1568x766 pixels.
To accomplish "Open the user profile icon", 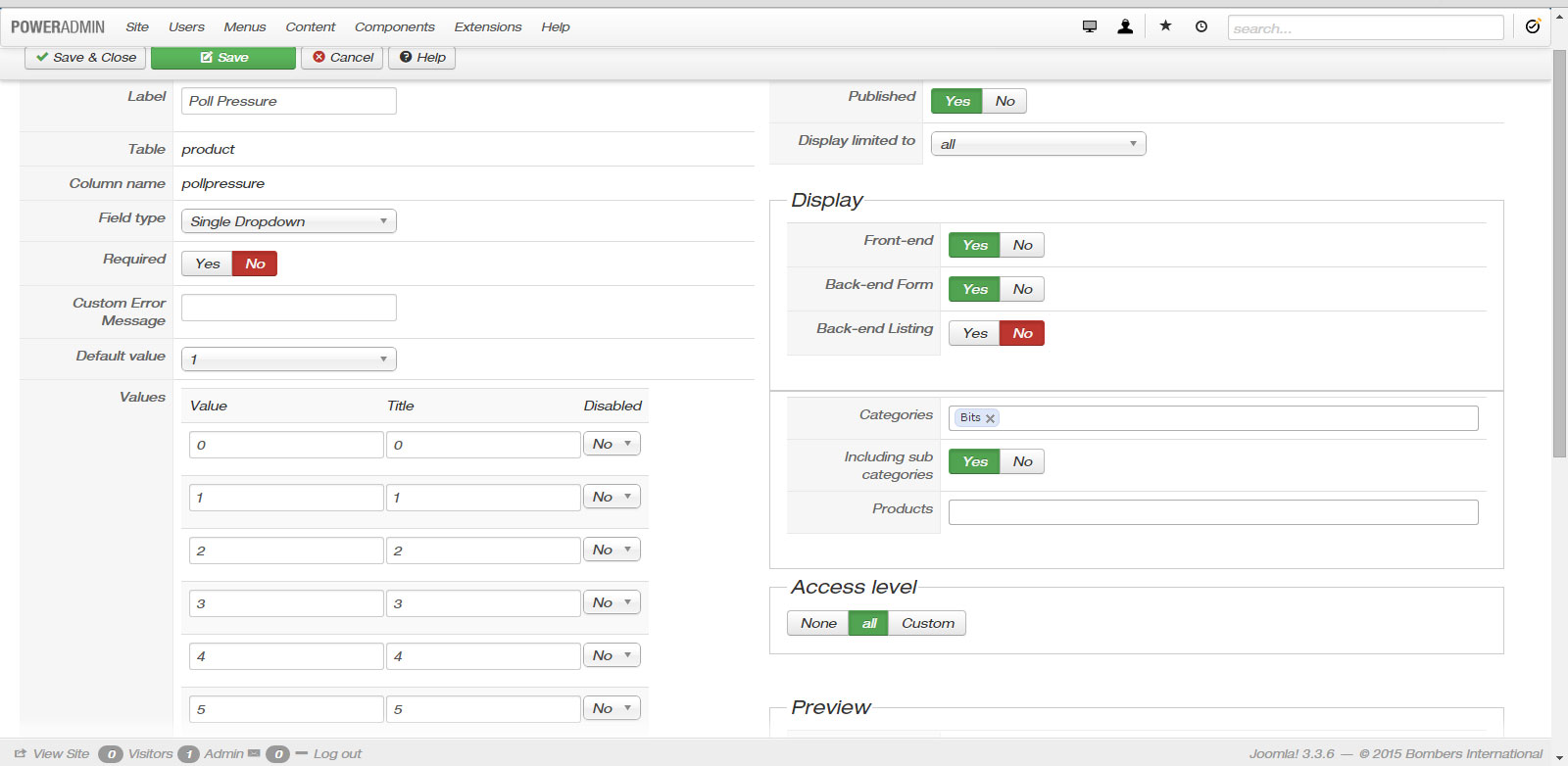I will click(x=1125, y=26).
